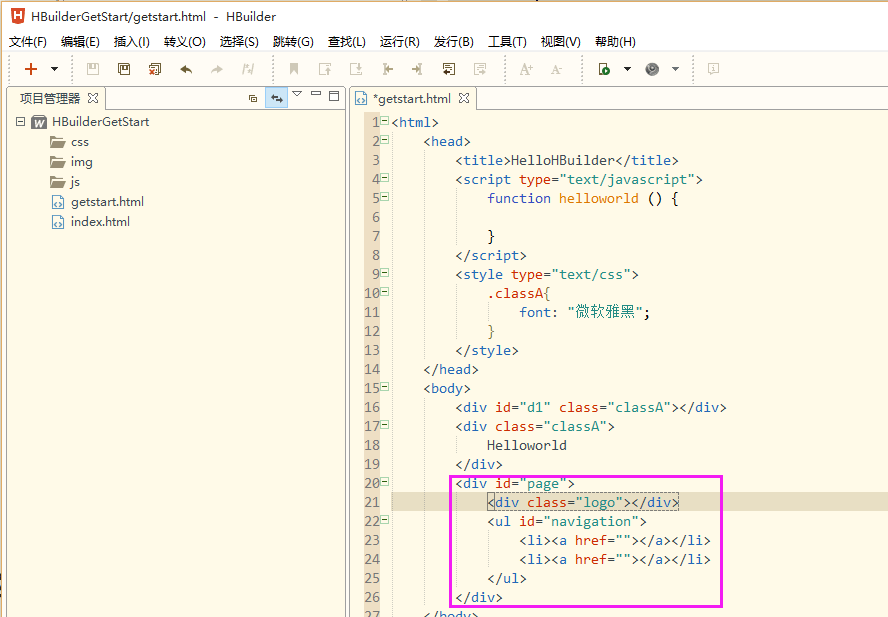
Task: Minimize the project manager panel
Action: pyautogui.click(x=316, y=93)
